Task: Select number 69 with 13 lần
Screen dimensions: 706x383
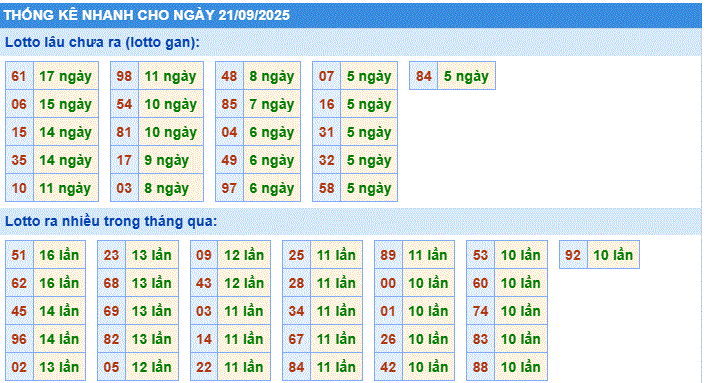Action: [x=111, y=311]
